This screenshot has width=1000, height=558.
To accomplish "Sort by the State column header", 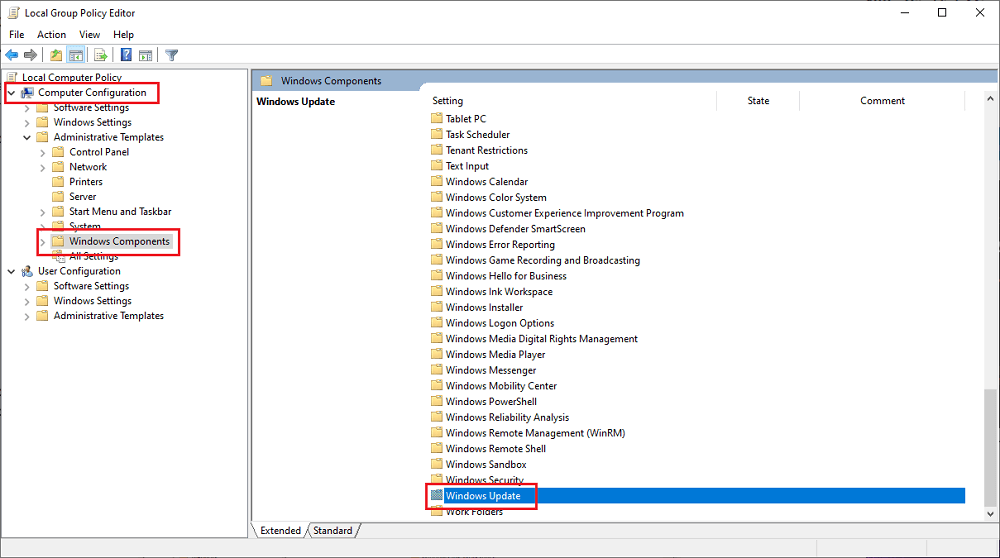I will [758, 101].
